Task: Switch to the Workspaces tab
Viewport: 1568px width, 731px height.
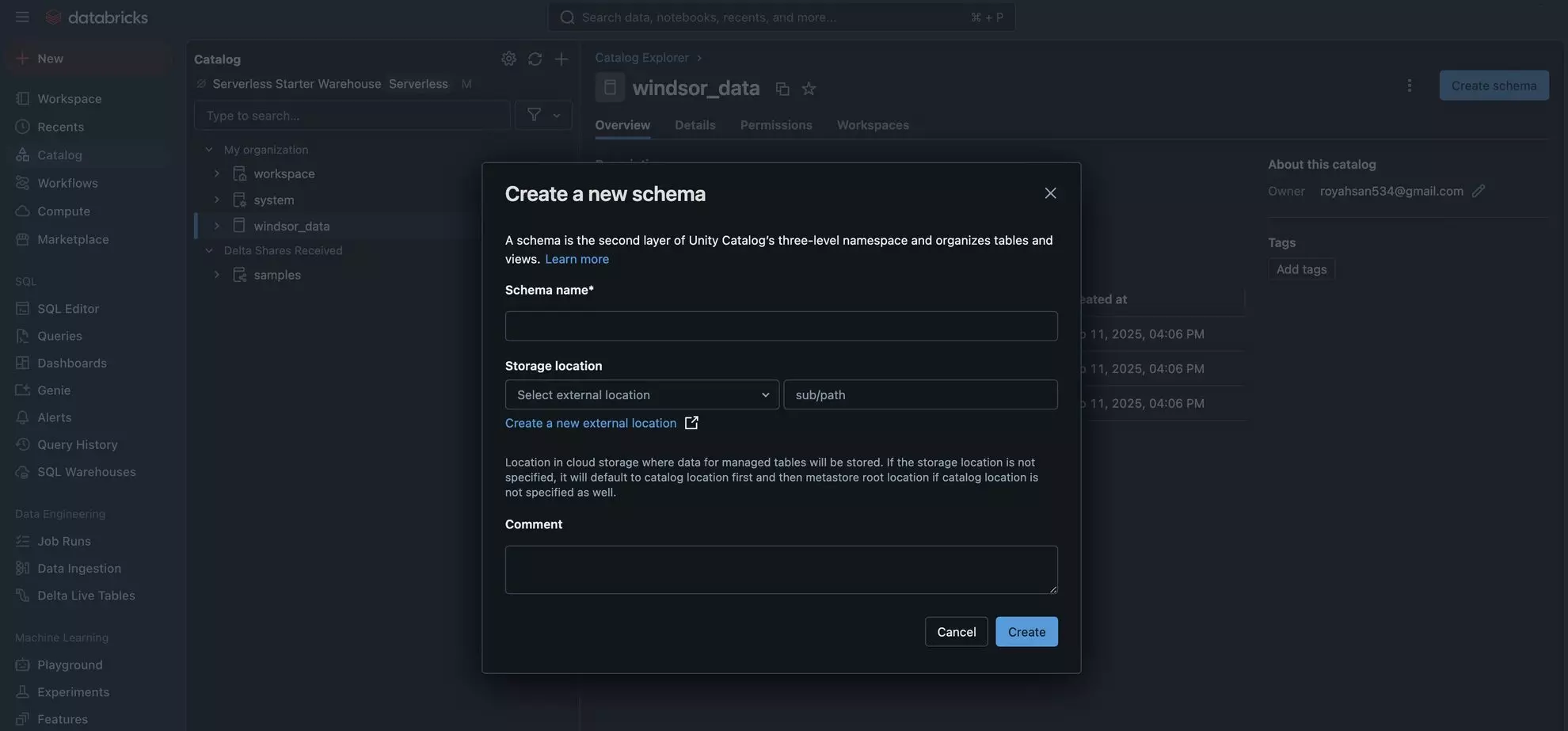Action: click(x=873, y=125)
